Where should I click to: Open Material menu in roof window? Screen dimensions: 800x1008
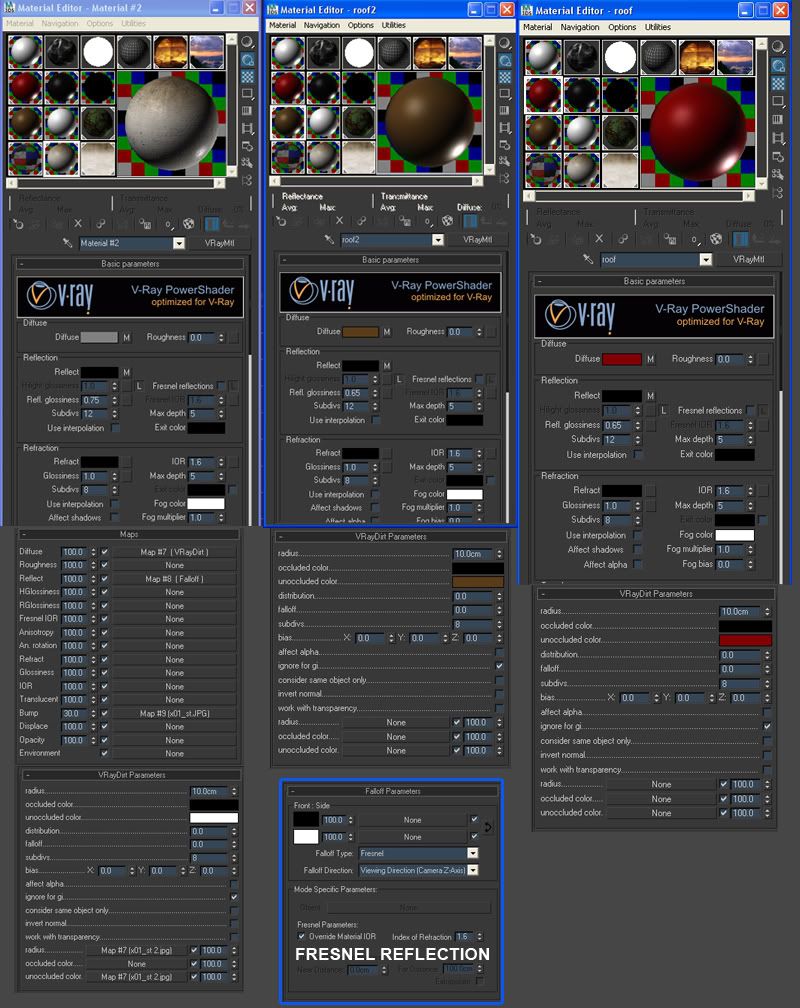tap(538, 27)
